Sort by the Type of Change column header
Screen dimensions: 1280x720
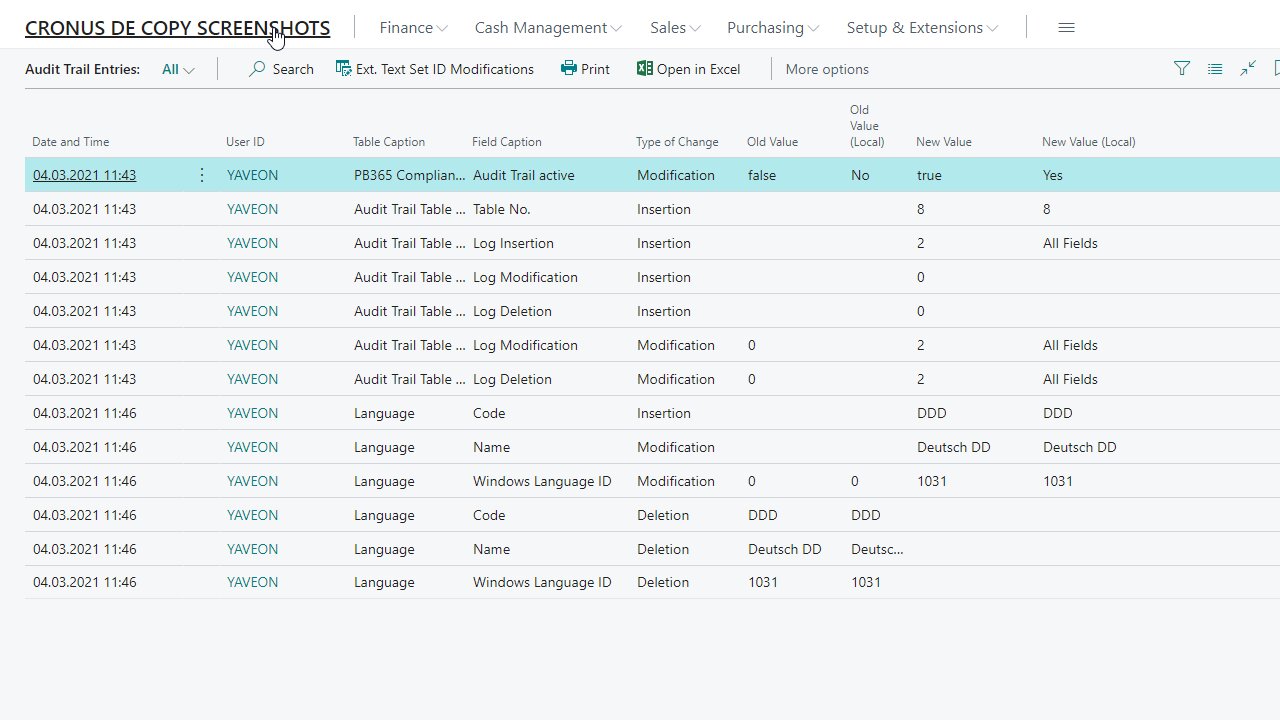(x=677, y=142)
